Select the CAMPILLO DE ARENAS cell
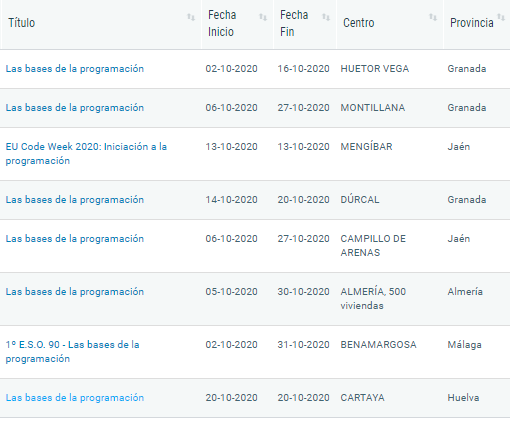Image resolution: width=510 pixels, height=422 pixels. [373, 246]
